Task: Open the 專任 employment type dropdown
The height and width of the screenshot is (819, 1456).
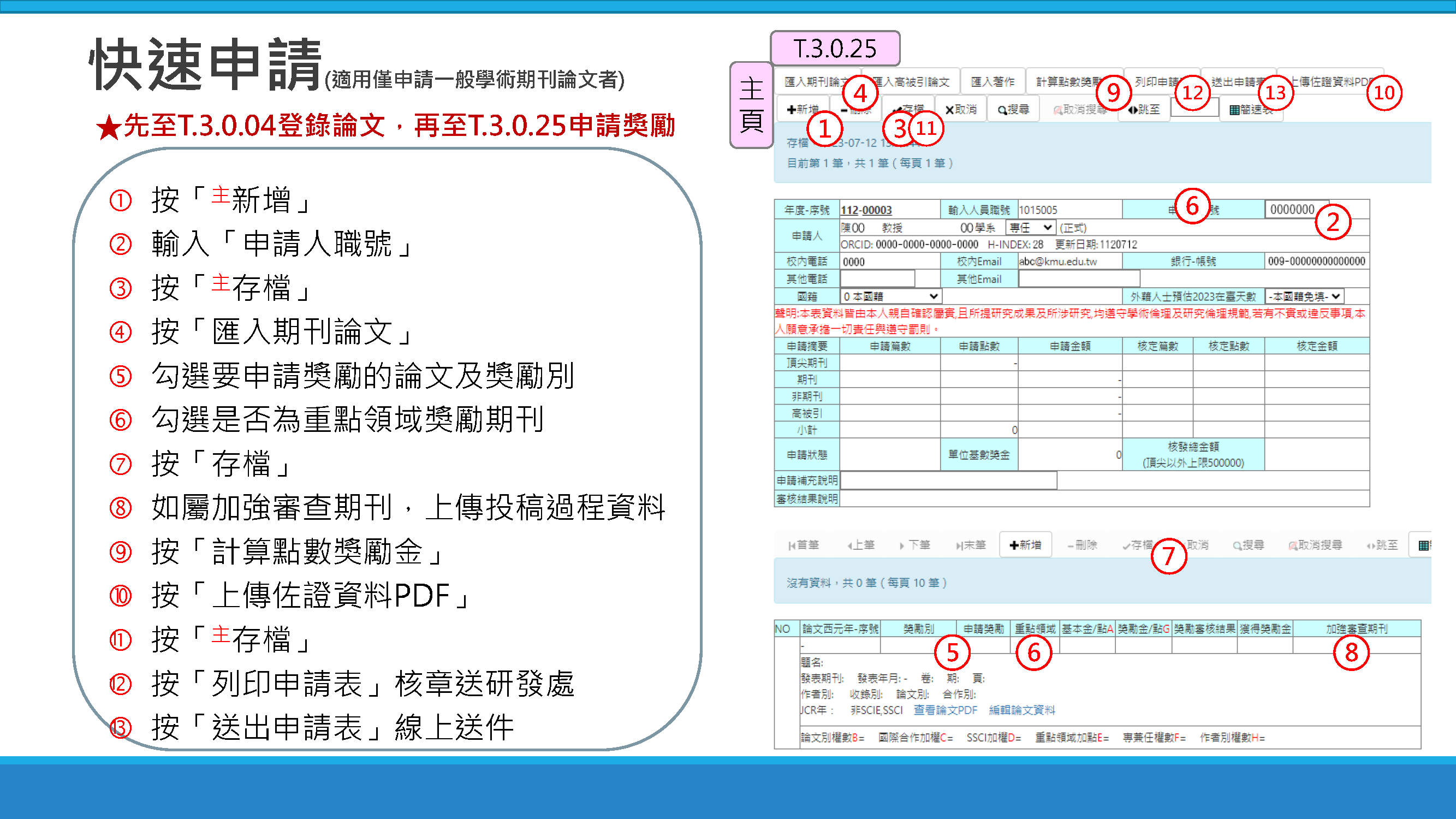Action: click(1030, 227)
